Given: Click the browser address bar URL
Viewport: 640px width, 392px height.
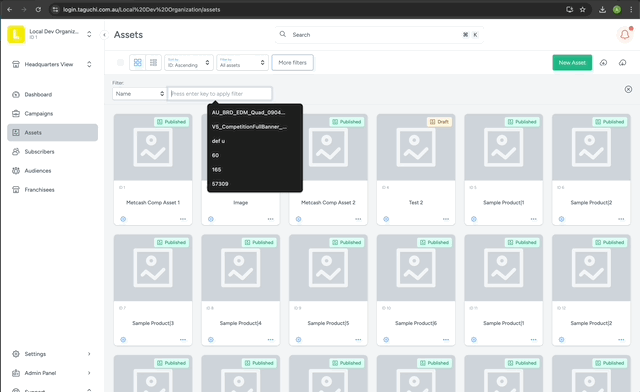Looking at the screenshot, I should point(141,9).
